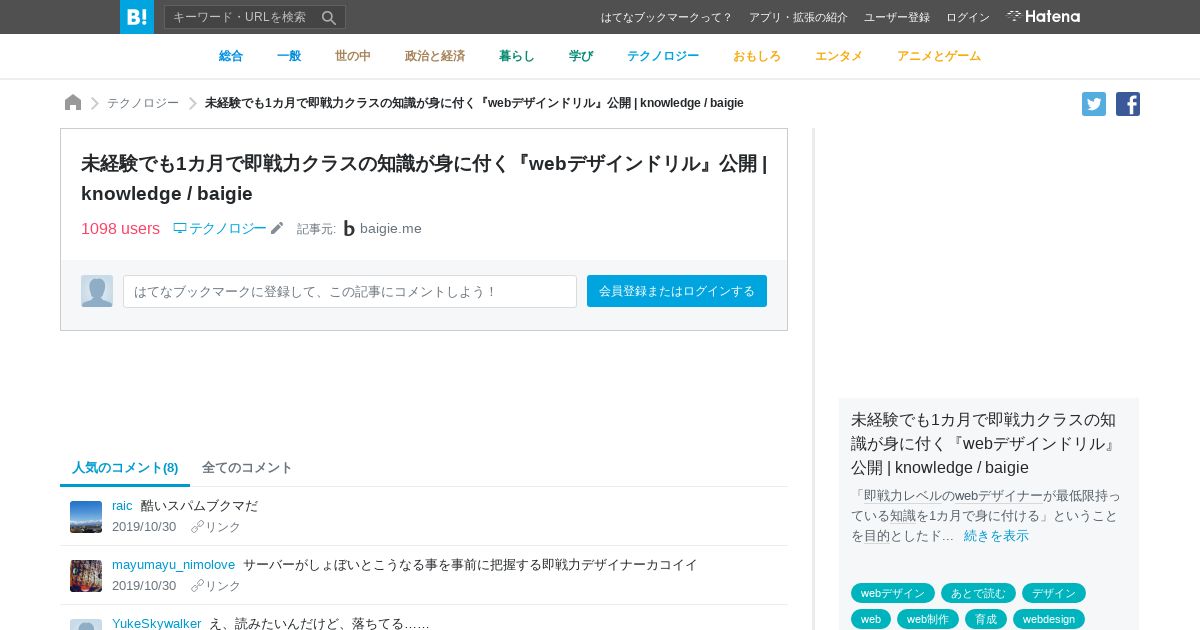Viewport: 1200px width, 630px height.
Task: Open user YukeSkywalker's profile link
Action: pos(157,623)
